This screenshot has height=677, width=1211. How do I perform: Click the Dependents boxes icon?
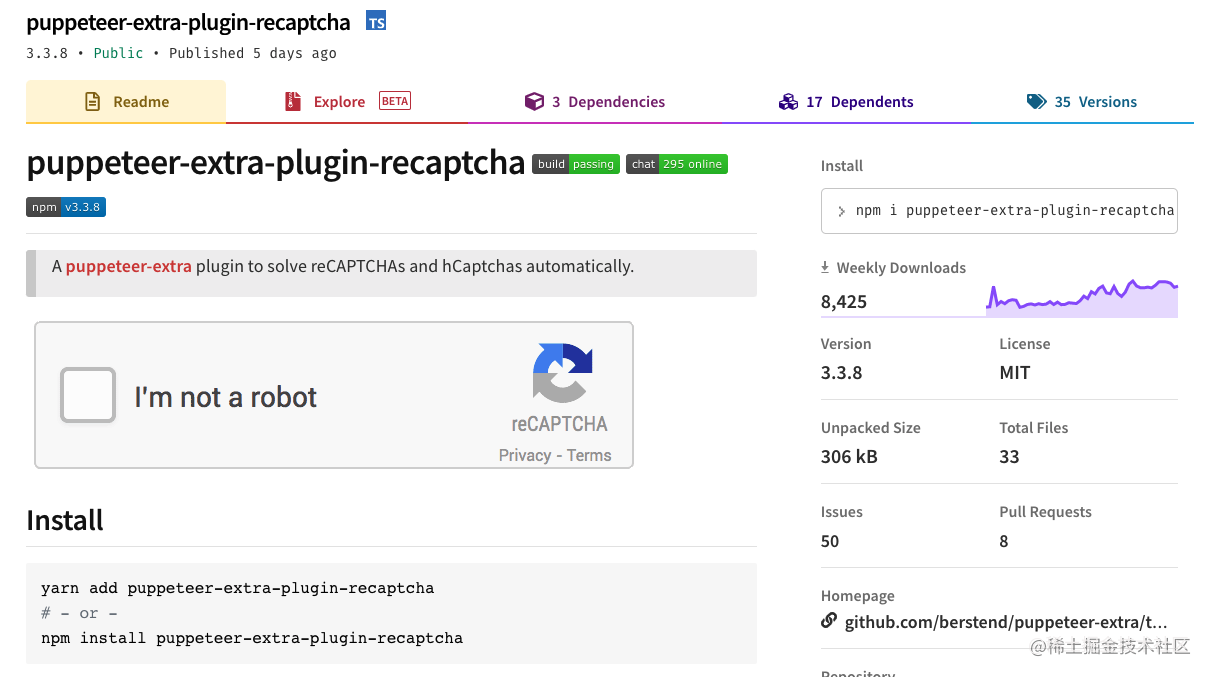(x=788, y=101)
